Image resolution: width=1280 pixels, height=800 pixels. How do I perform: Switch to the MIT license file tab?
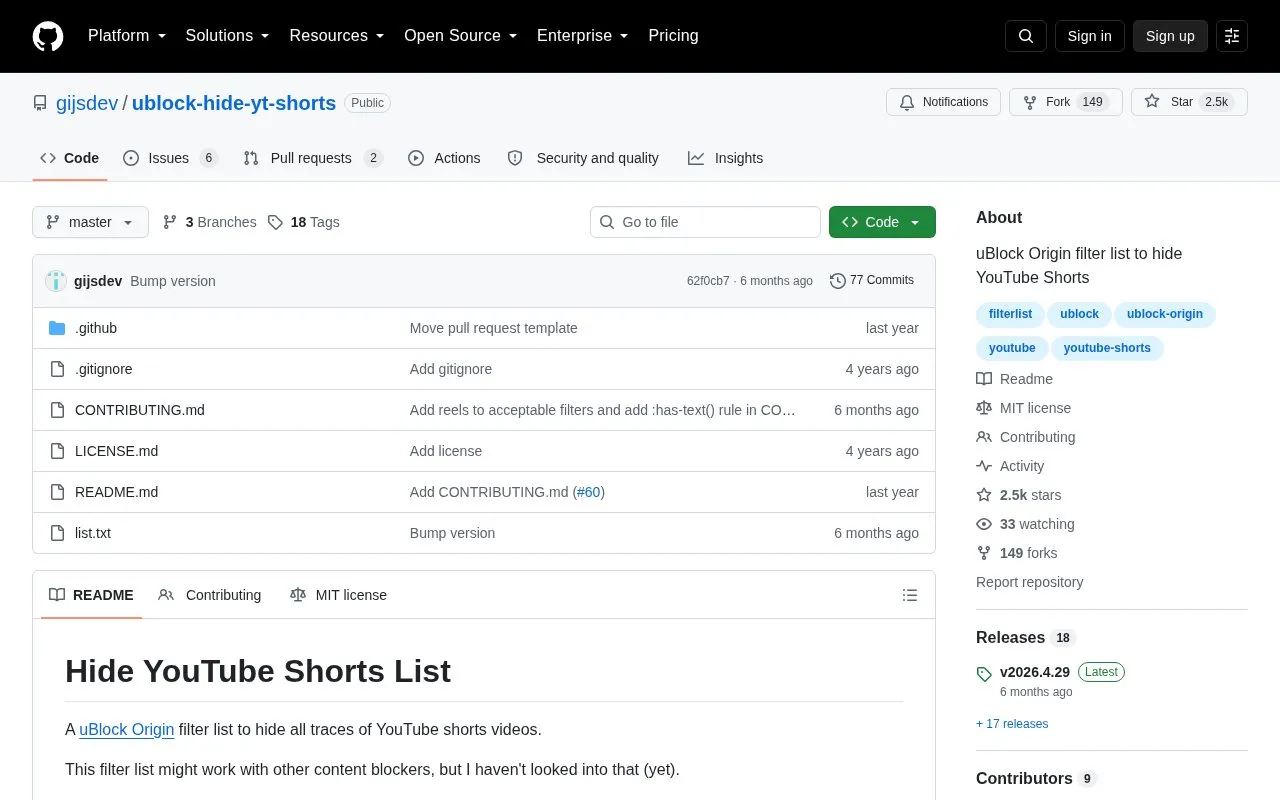pyautogui.click(x=338, y=595)
